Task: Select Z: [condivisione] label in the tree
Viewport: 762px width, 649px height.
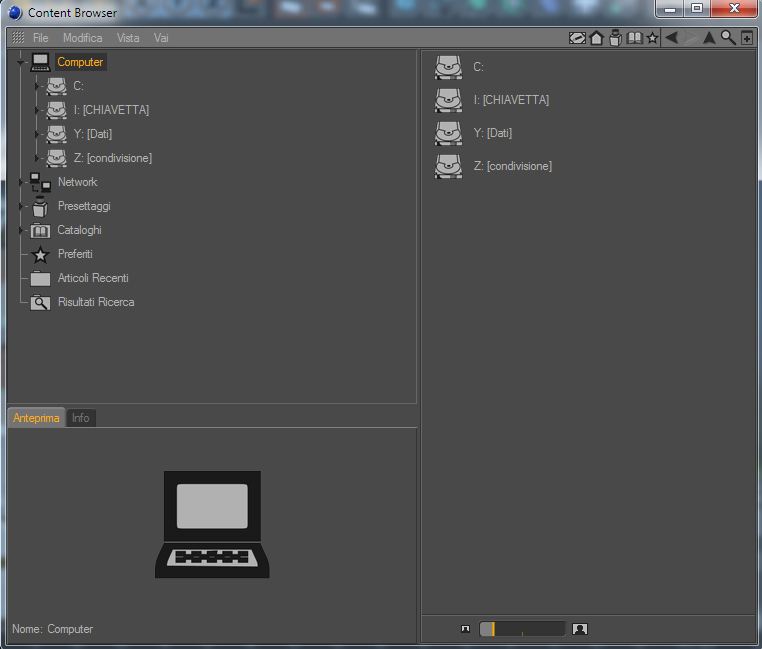Action: 113,158
